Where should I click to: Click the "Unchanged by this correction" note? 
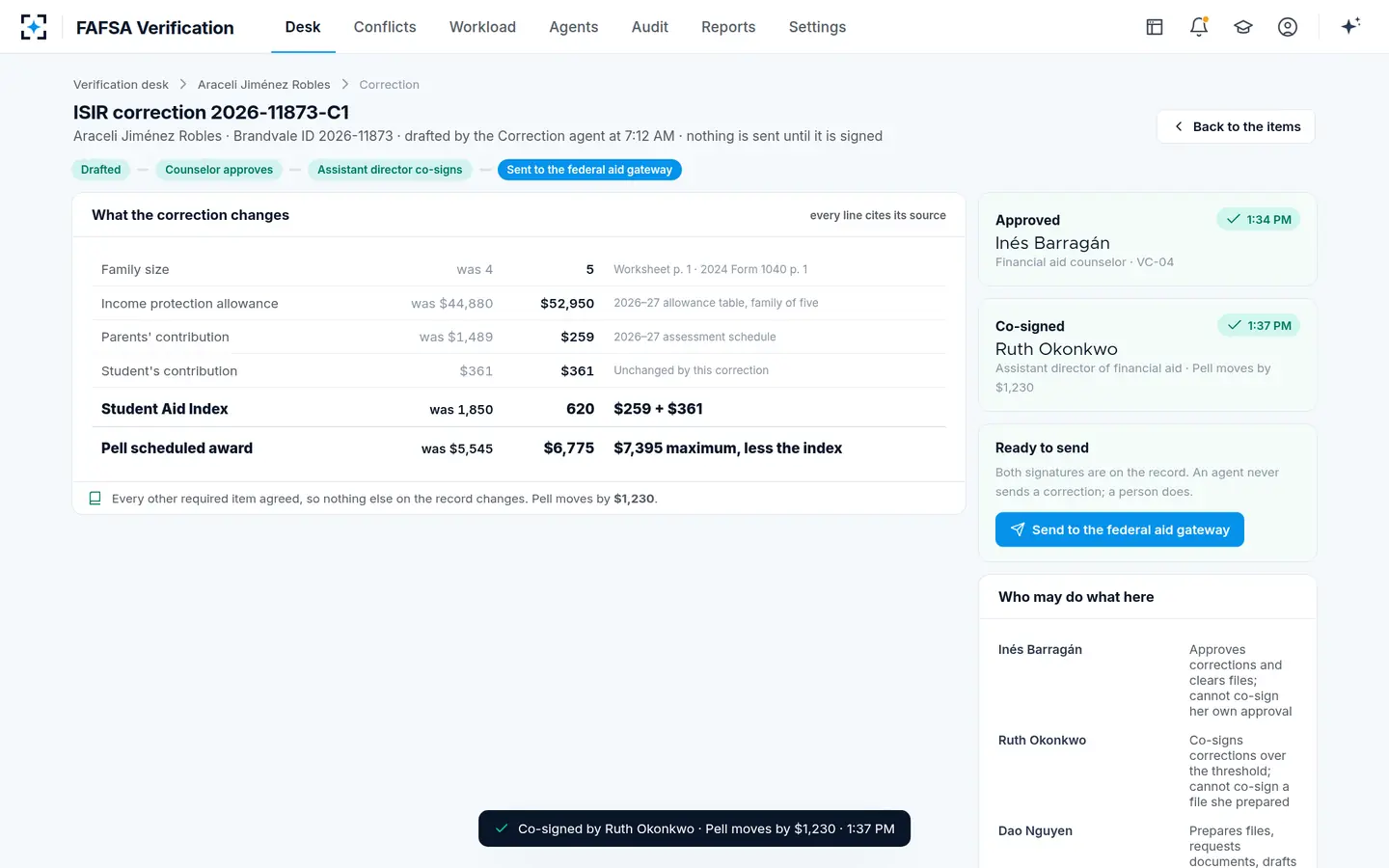pos(692,370)
